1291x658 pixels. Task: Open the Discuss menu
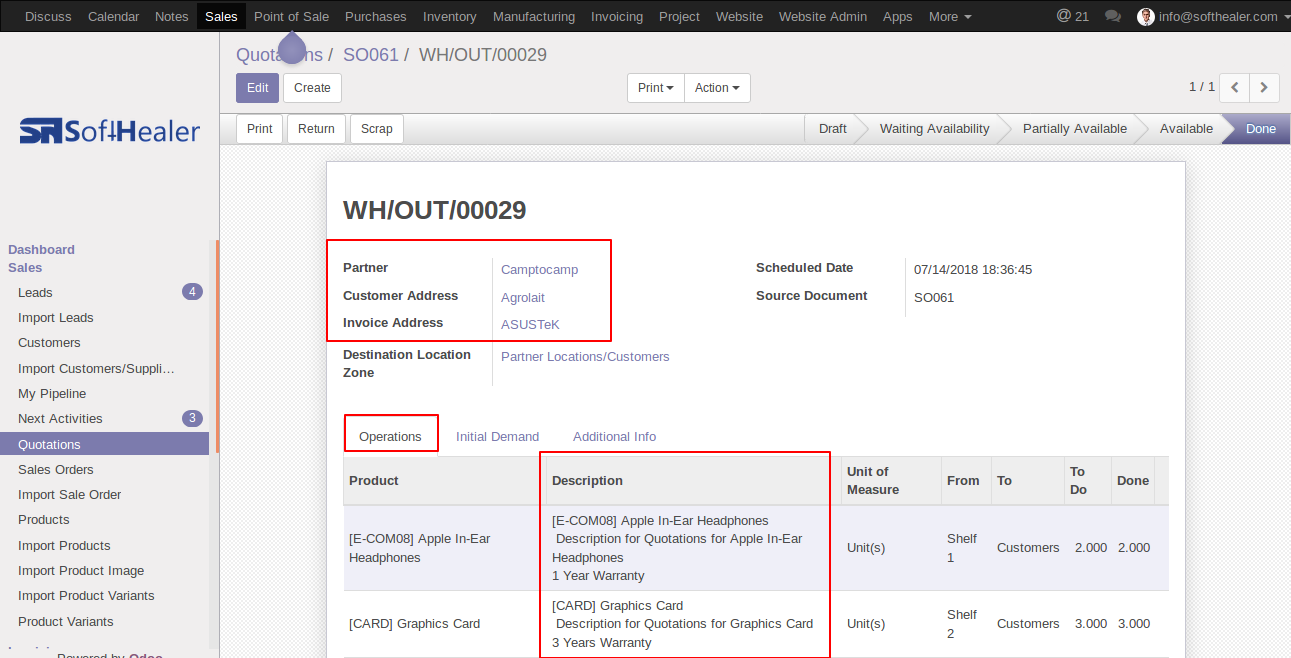48,16
